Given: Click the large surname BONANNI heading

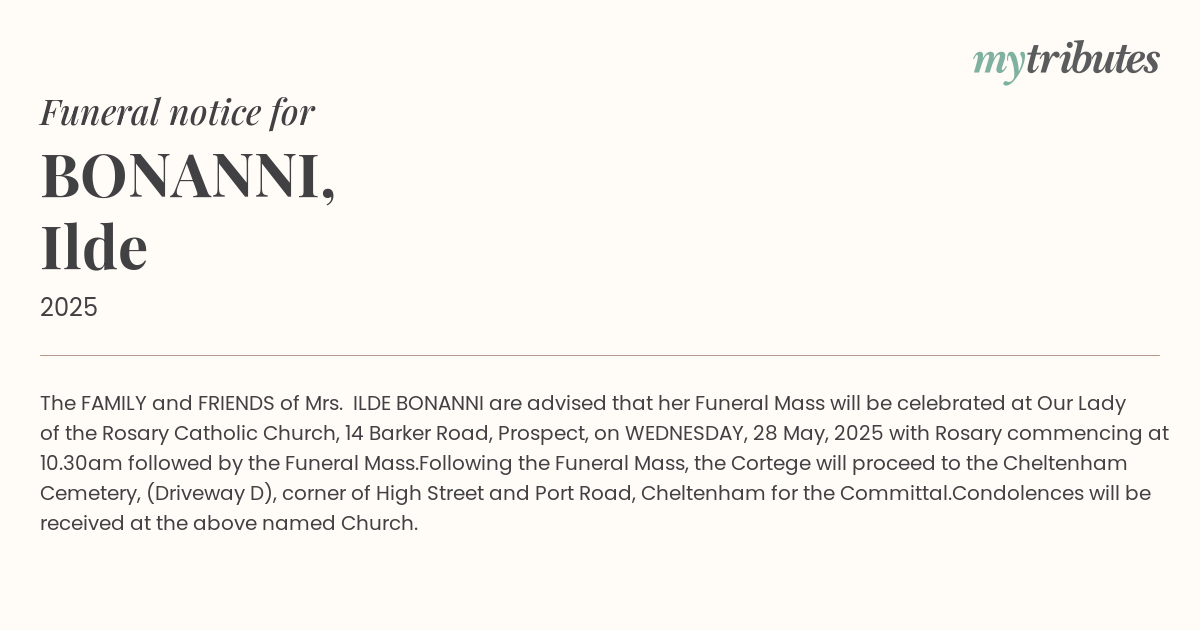Looking at the screenshot, I should click(188, 176).
